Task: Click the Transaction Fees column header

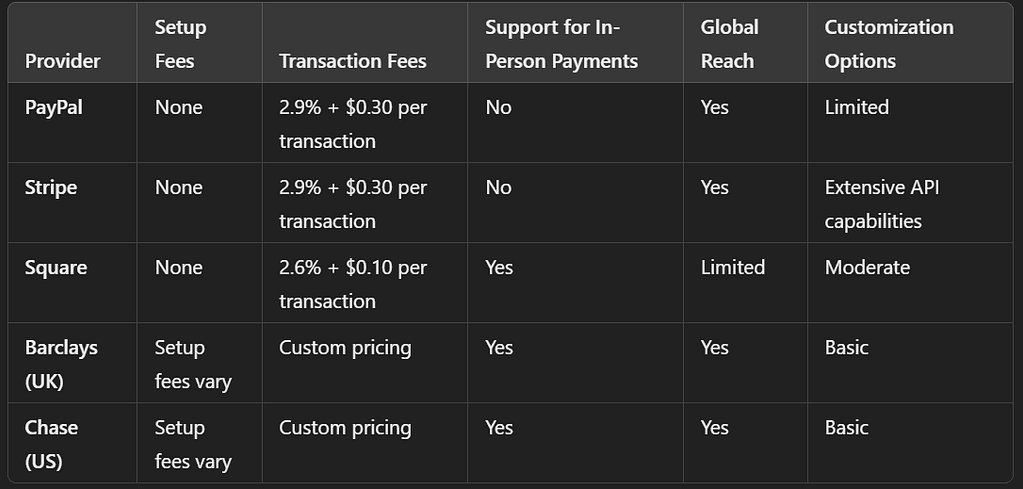Action: coord(352,61)
